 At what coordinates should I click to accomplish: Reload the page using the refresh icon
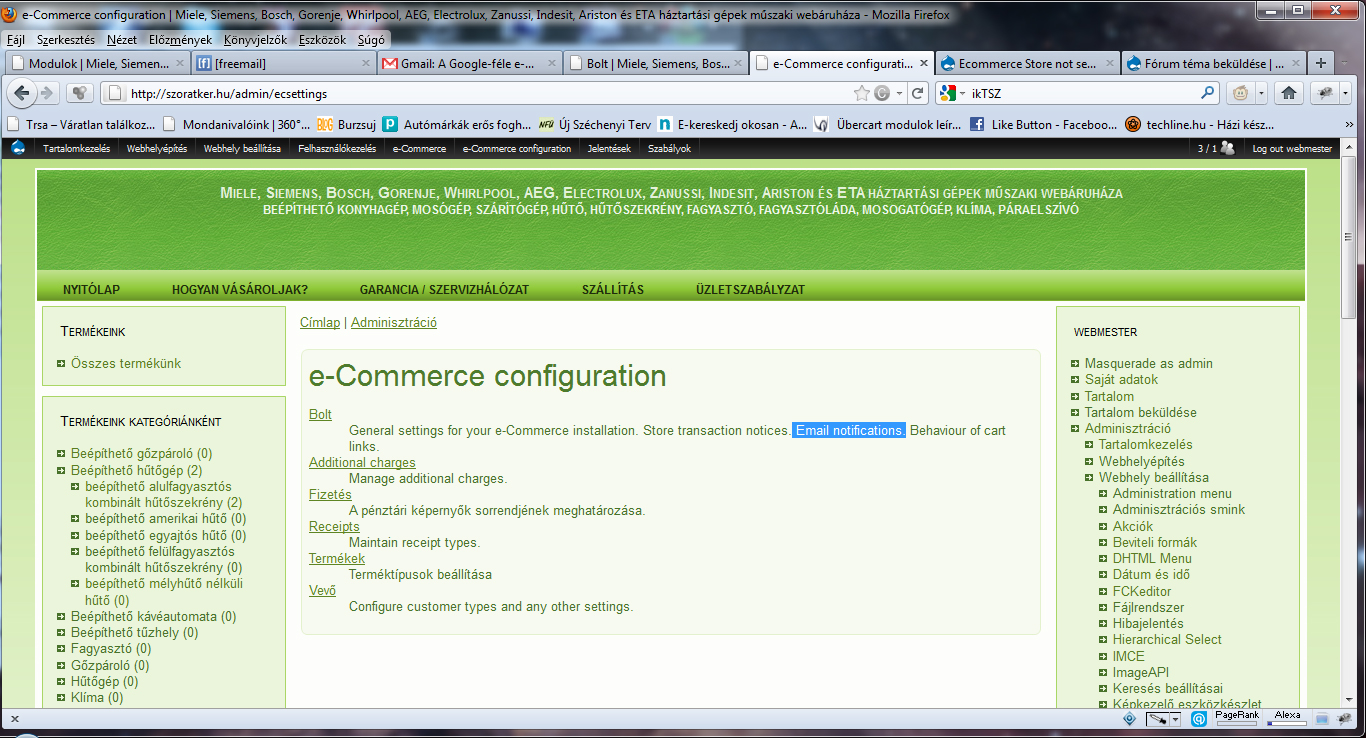[916, 93]
